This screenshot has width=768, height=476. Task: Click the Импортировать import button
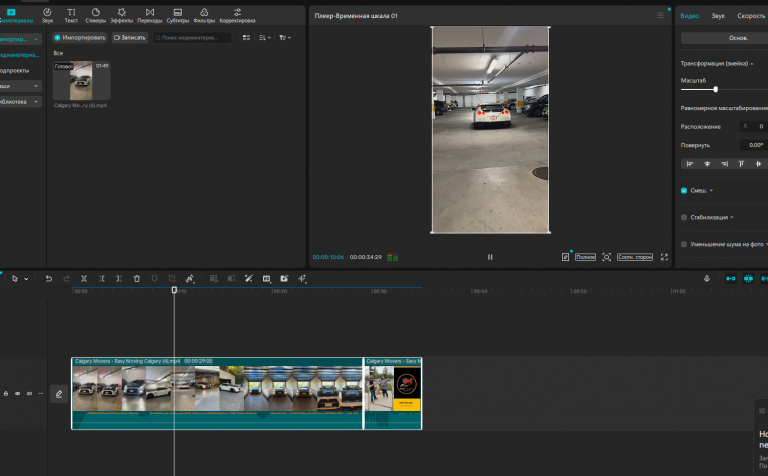tap(79, 38)
